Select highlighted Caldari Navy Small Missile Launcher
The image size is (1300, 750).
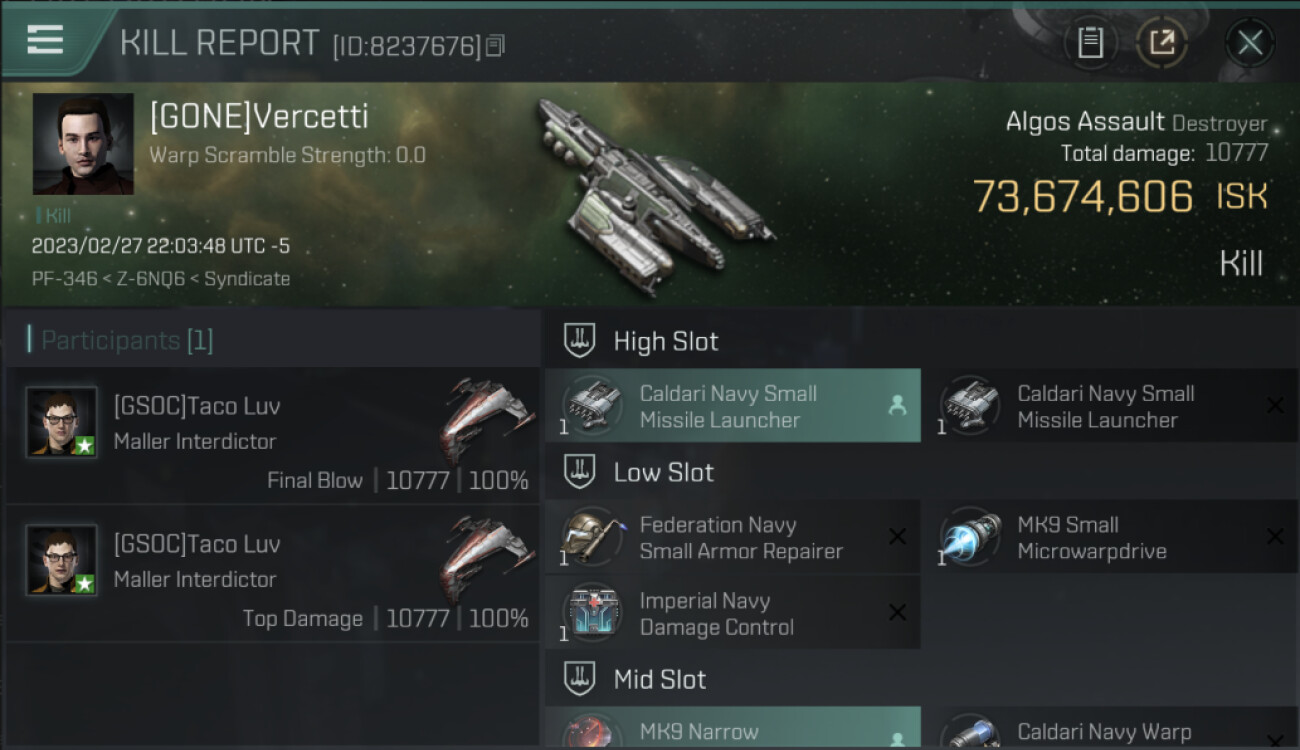(x=733, y=406)
